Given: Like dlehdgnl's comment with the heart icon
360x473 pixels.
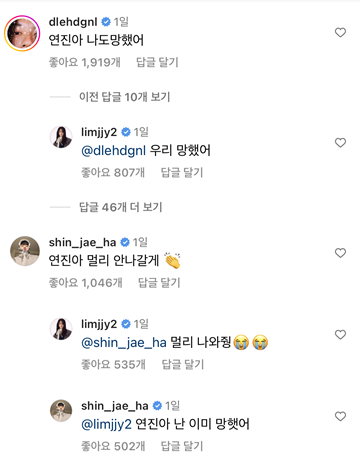Looking at the screenshot, I should point(340,32).
